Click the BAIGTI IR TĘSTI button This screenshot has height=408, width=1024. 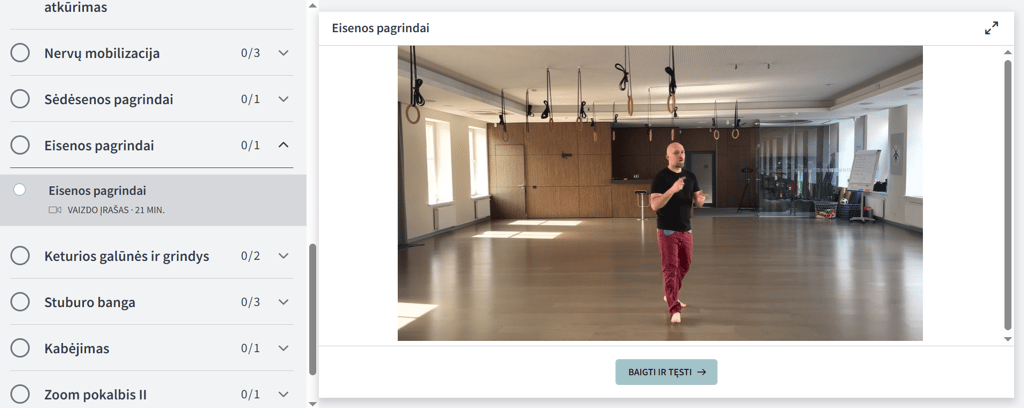point(666,372)
